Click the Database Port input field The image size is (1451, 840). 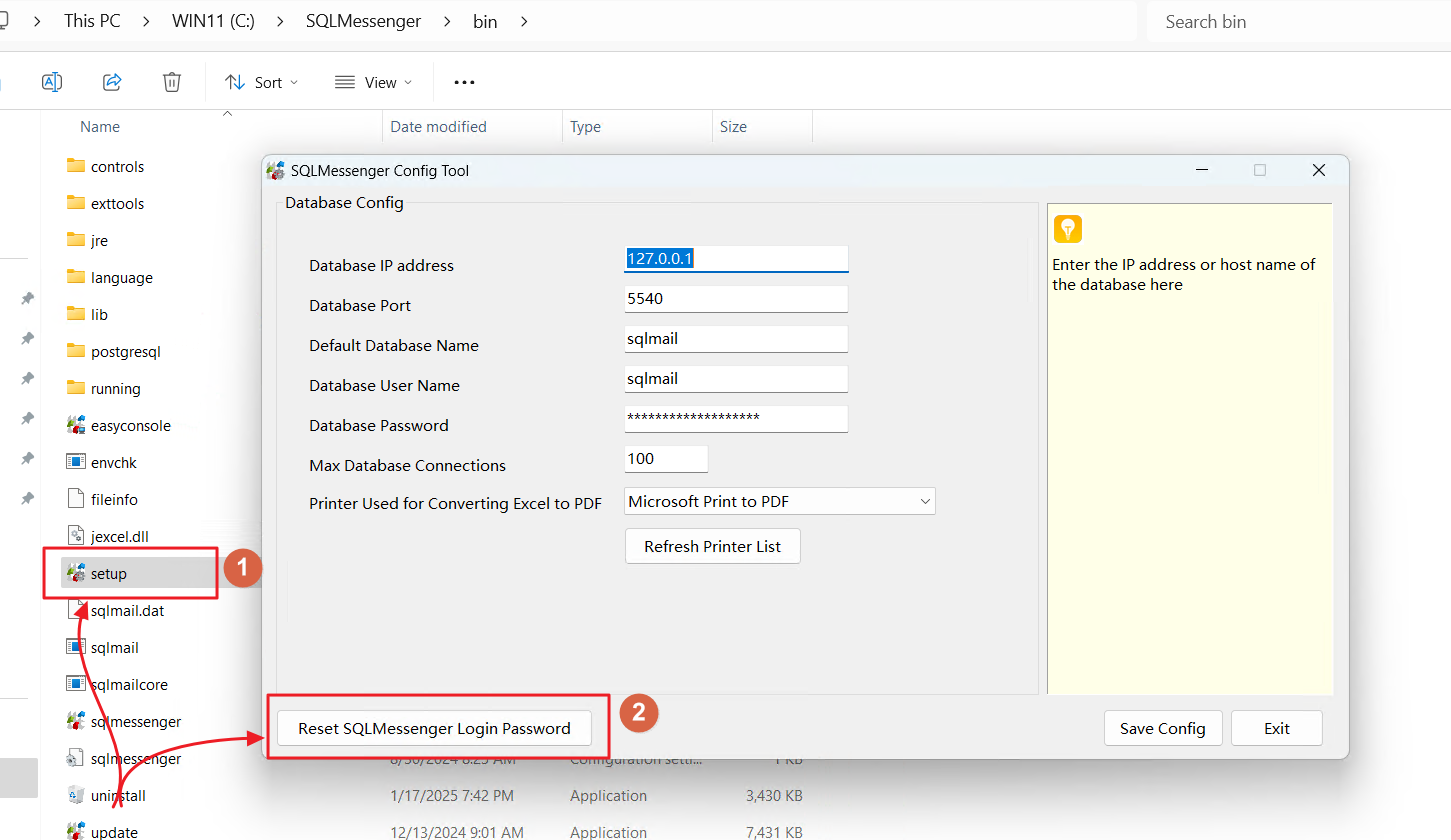click(x=735, y=299)
